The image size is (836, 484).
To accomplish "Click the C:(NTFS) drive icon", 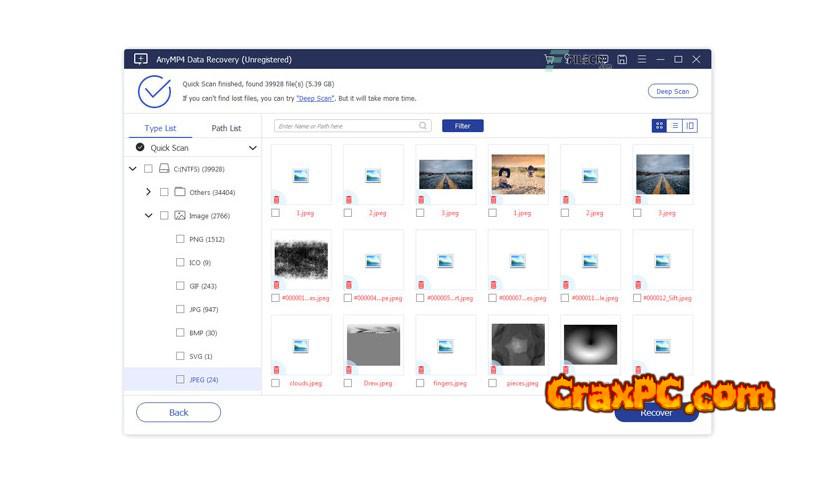I will tap(164, 168).
